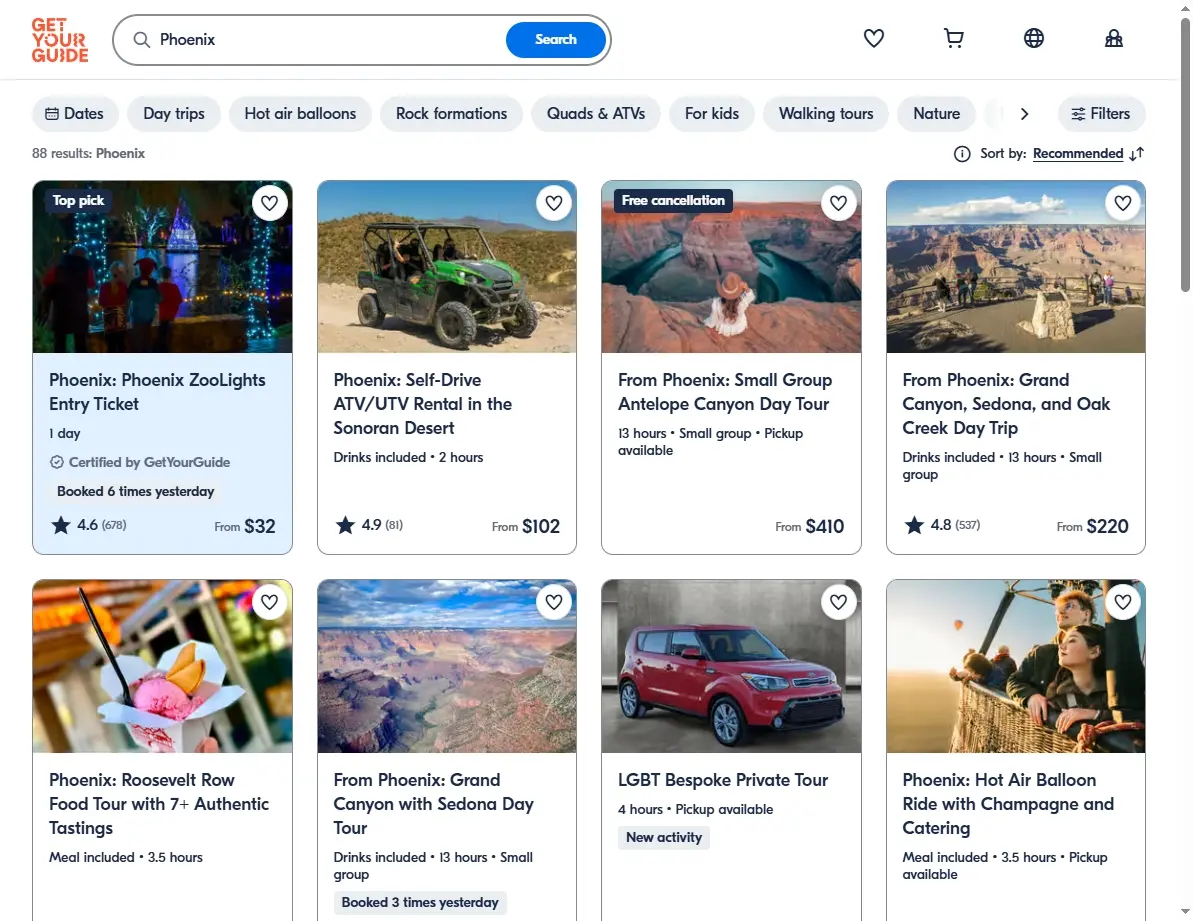Open Phoenix ZooLights Entry Ticket title

[157, 392]
